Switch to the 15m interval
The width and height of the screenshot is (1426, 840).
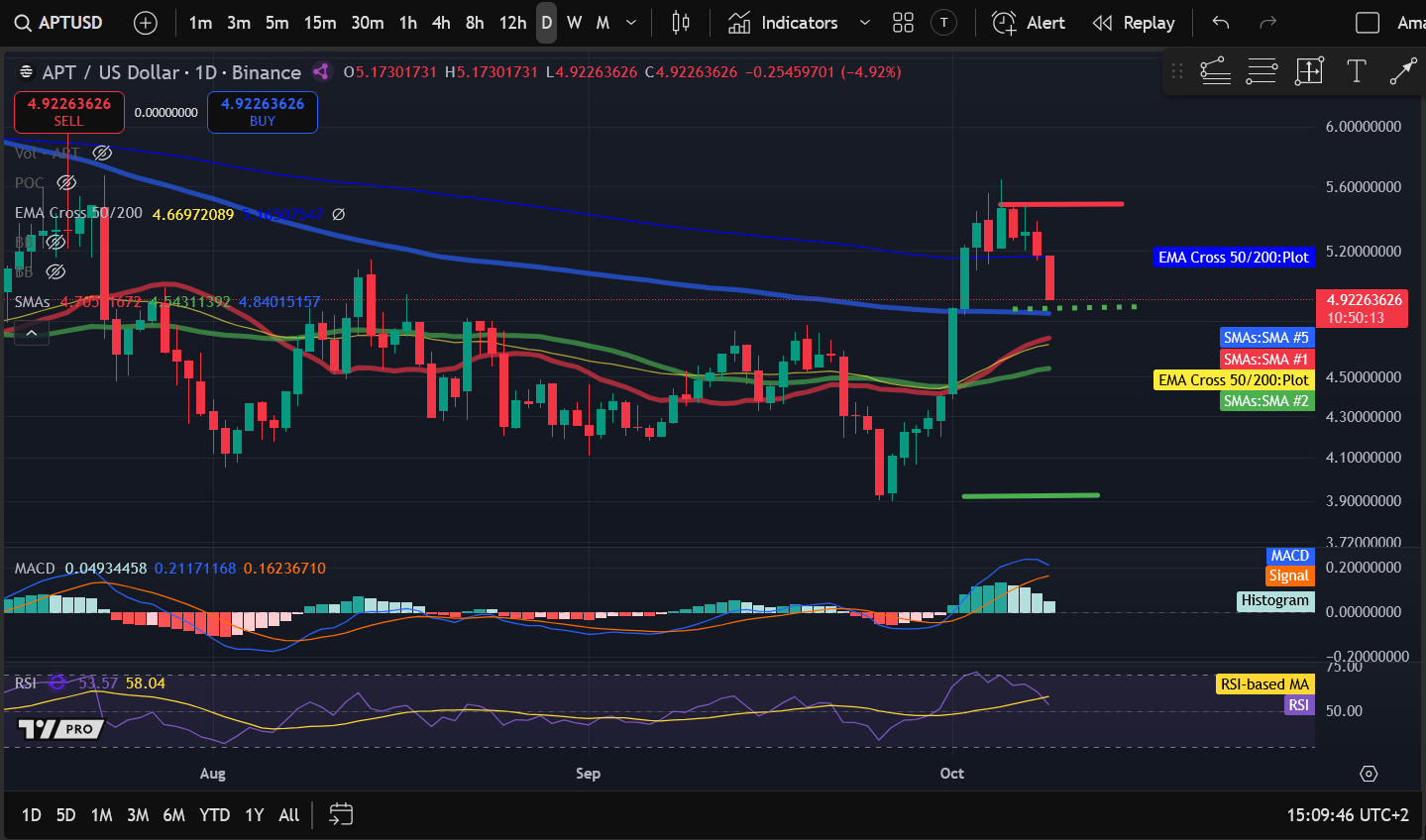[320, 23]
